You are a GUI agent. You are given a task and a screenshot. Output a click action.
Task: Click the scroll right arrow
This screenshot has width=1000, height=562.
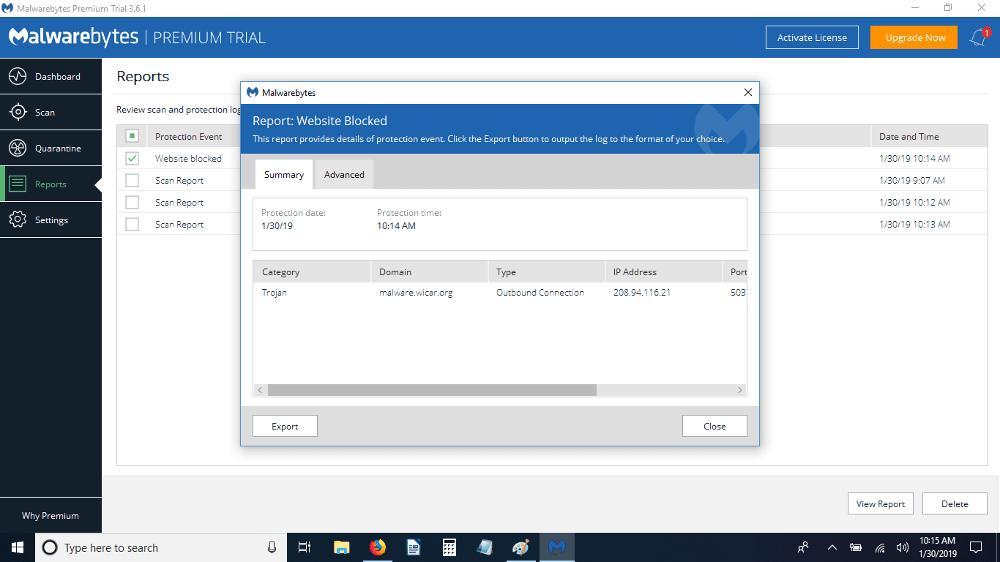click(740, 390)
